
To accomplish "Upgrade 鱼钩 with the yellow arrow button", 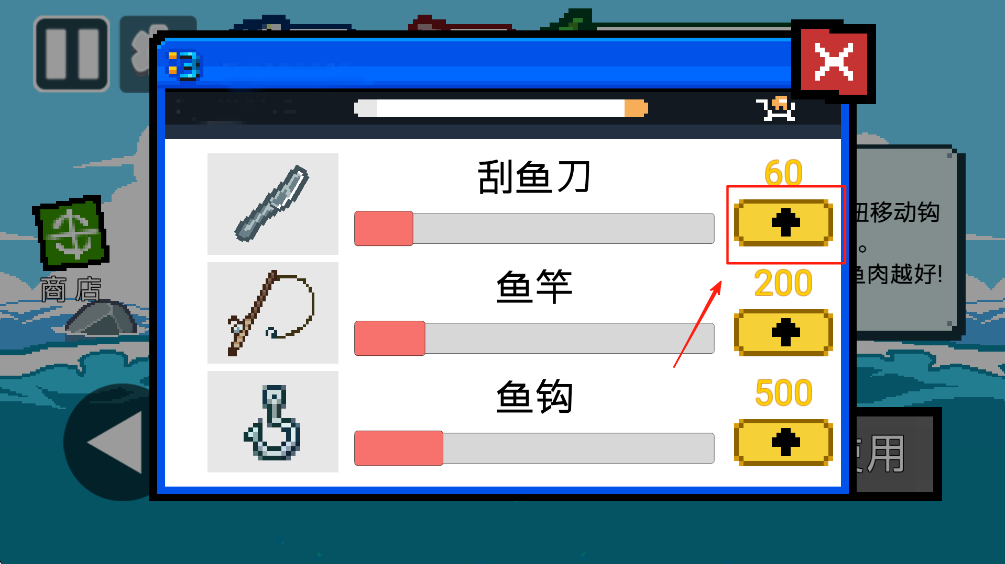I will pyautogui.click(x=783, y=442).
